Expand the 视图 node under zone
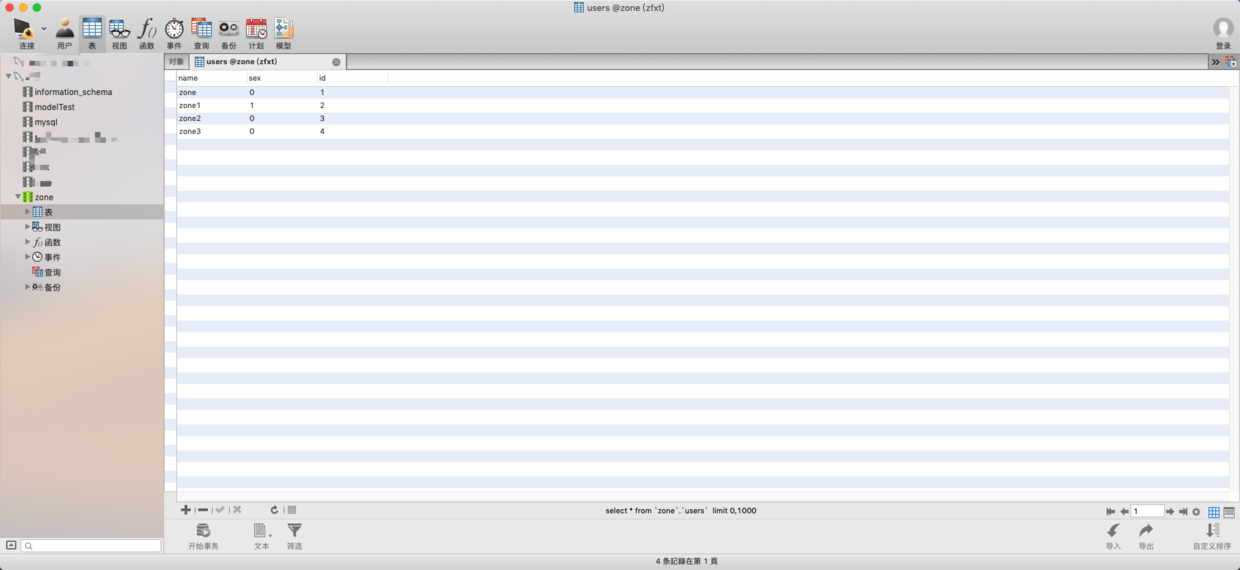1240x570 pixels. (28, 227)
